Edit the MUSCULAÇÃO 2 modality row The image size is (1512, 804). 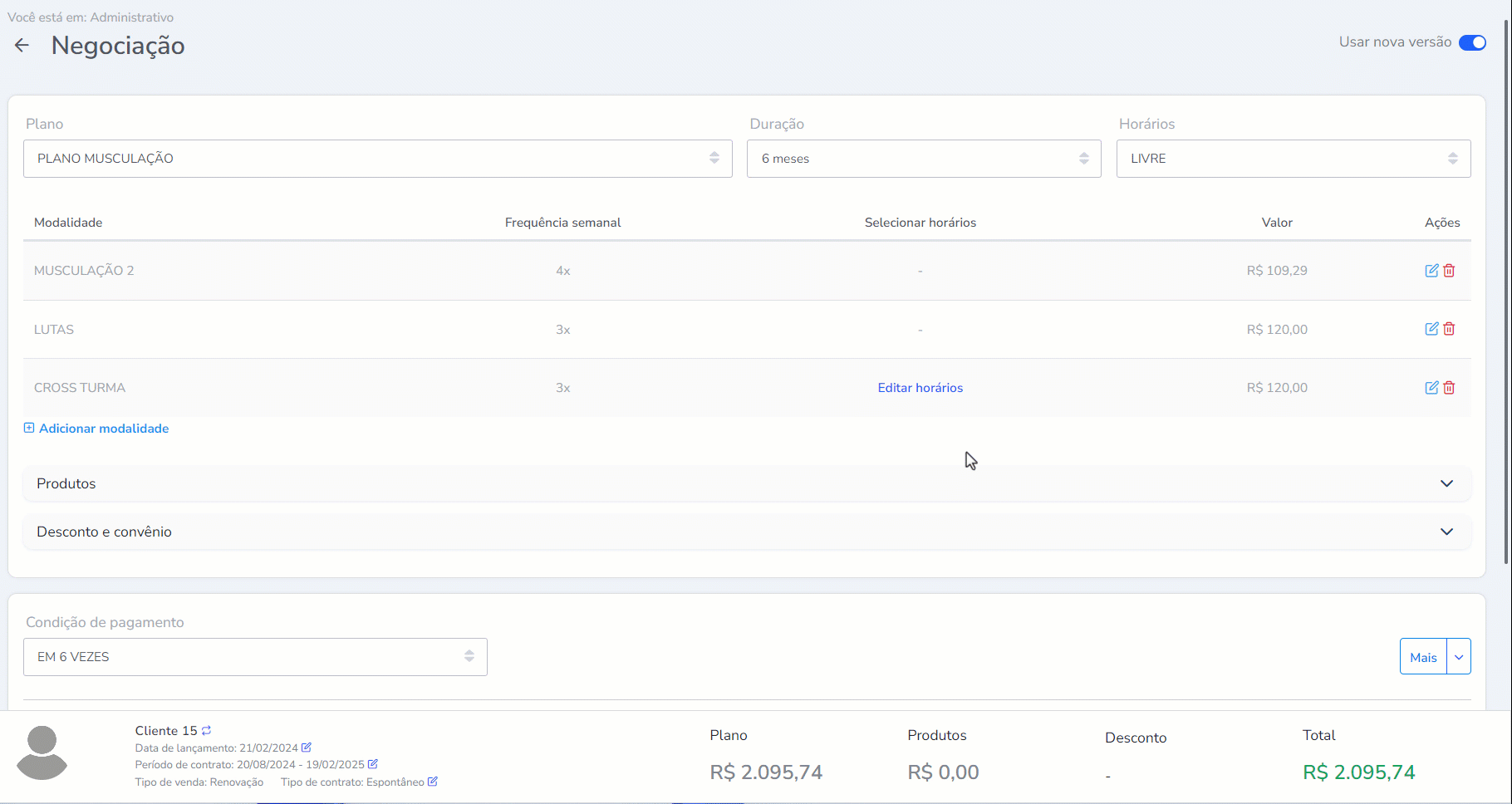click(1431, 271)
